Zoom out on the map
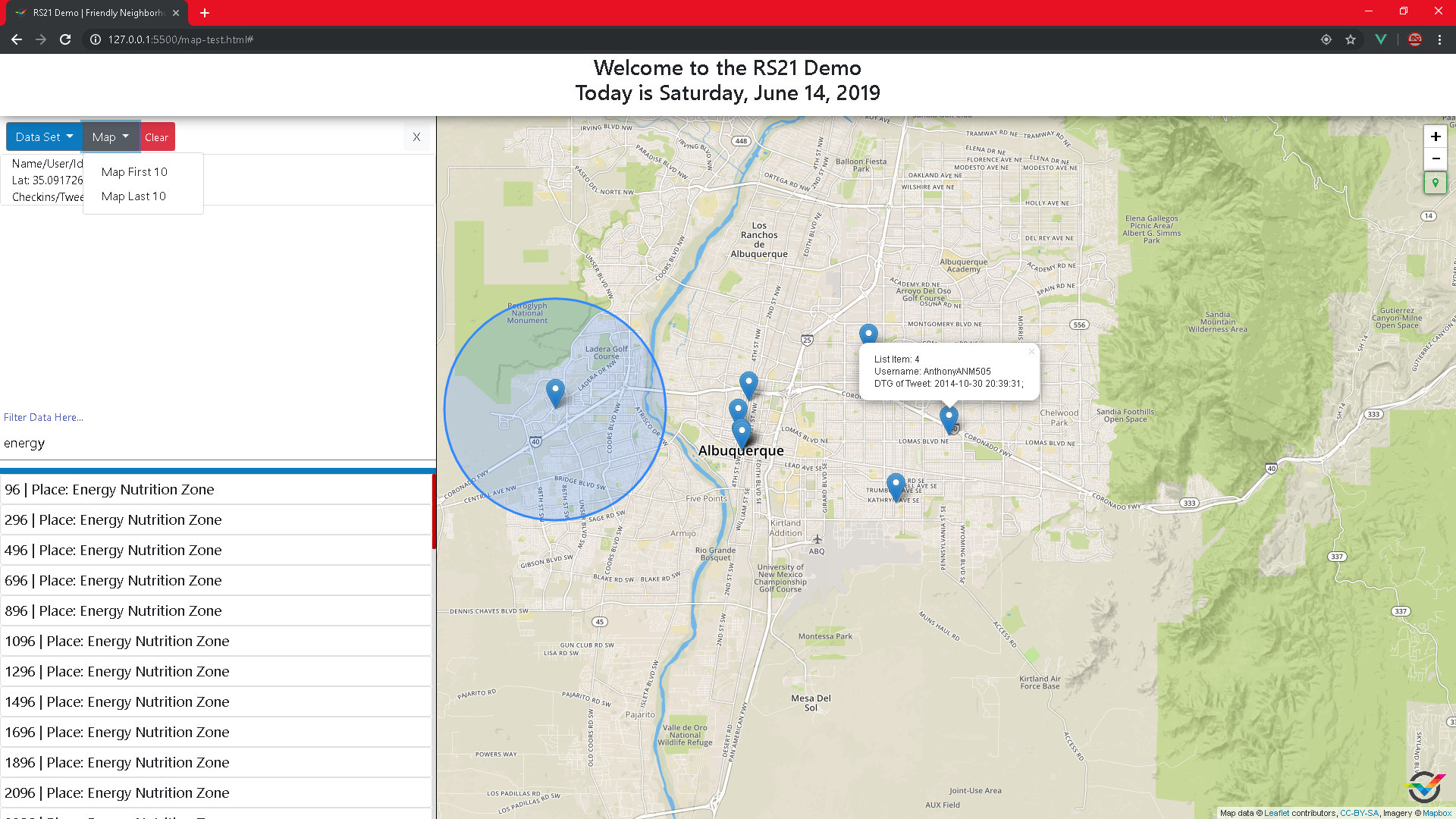 coord(1435,158)
